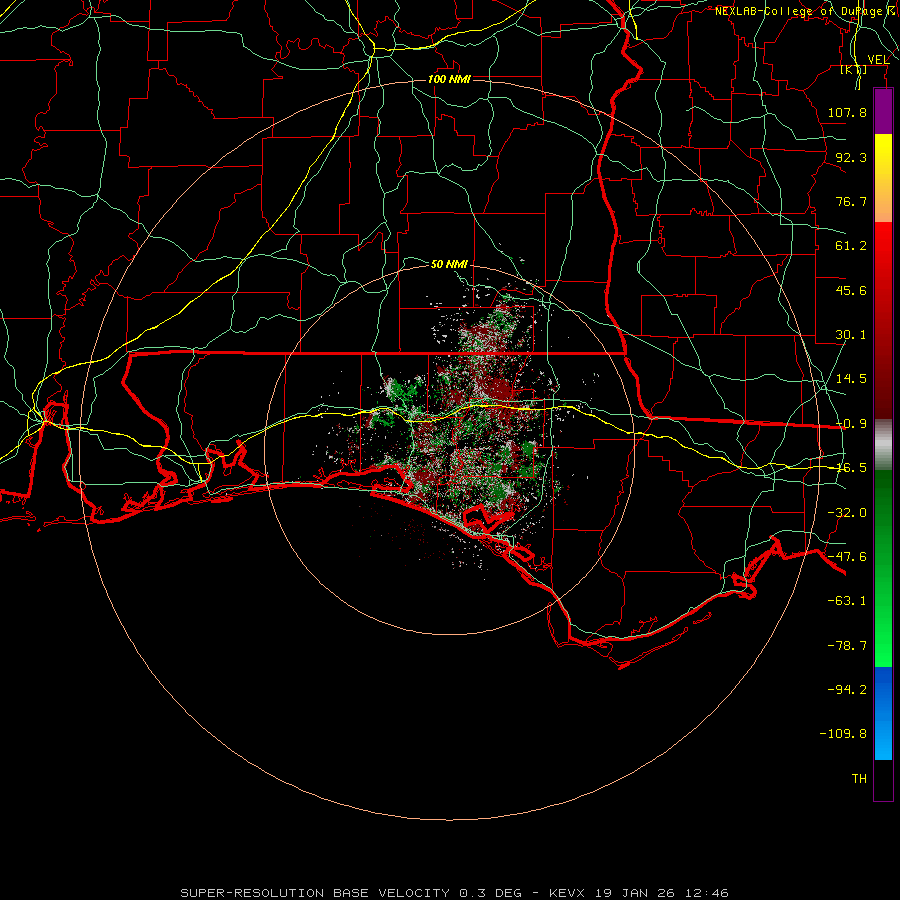The height and width of the screenshot is (900, 900).
Task: Click the SUPER-RESOLUTION BASE VELOCITY product title
Action: [315, 893]
